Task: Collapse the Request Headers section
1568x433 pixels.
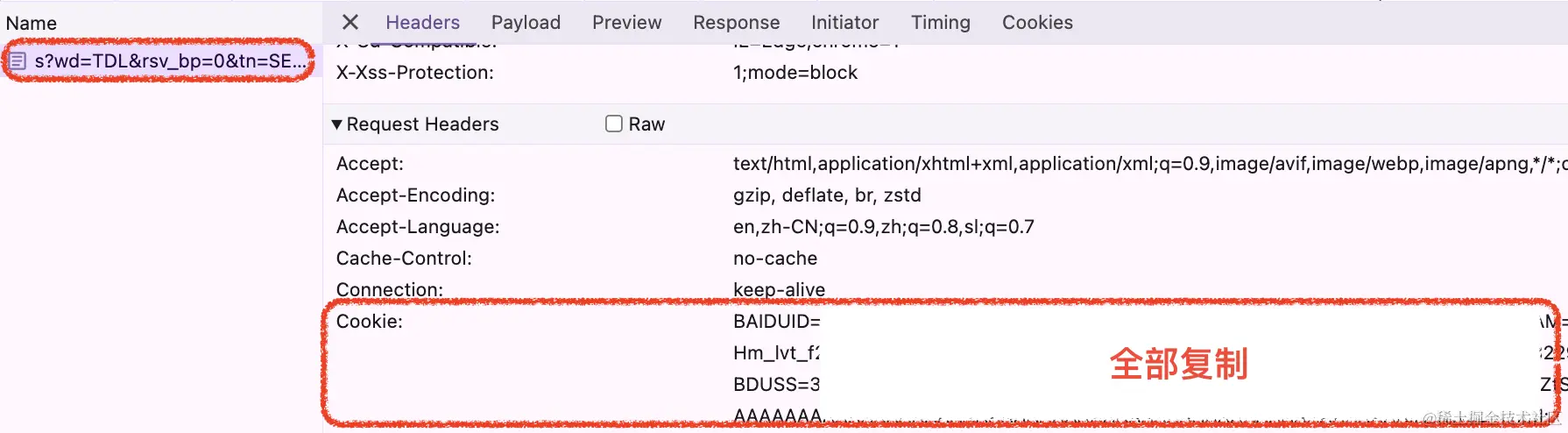Action: click(x=336, y=124)
